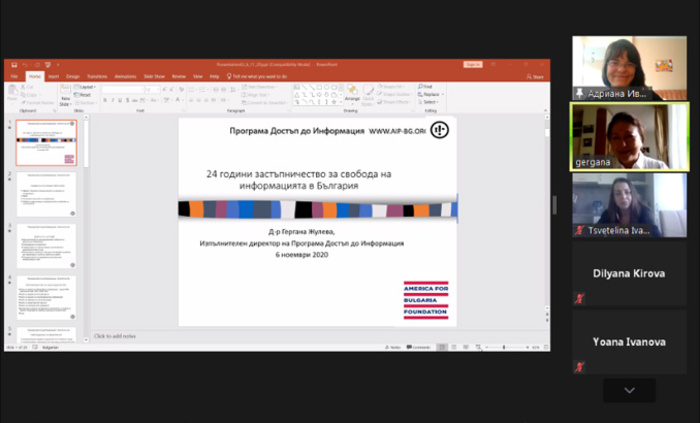The height and width of the screenshot is (423, 700).
Task: Toggle italic formatting in Font group
Action: 114,100
